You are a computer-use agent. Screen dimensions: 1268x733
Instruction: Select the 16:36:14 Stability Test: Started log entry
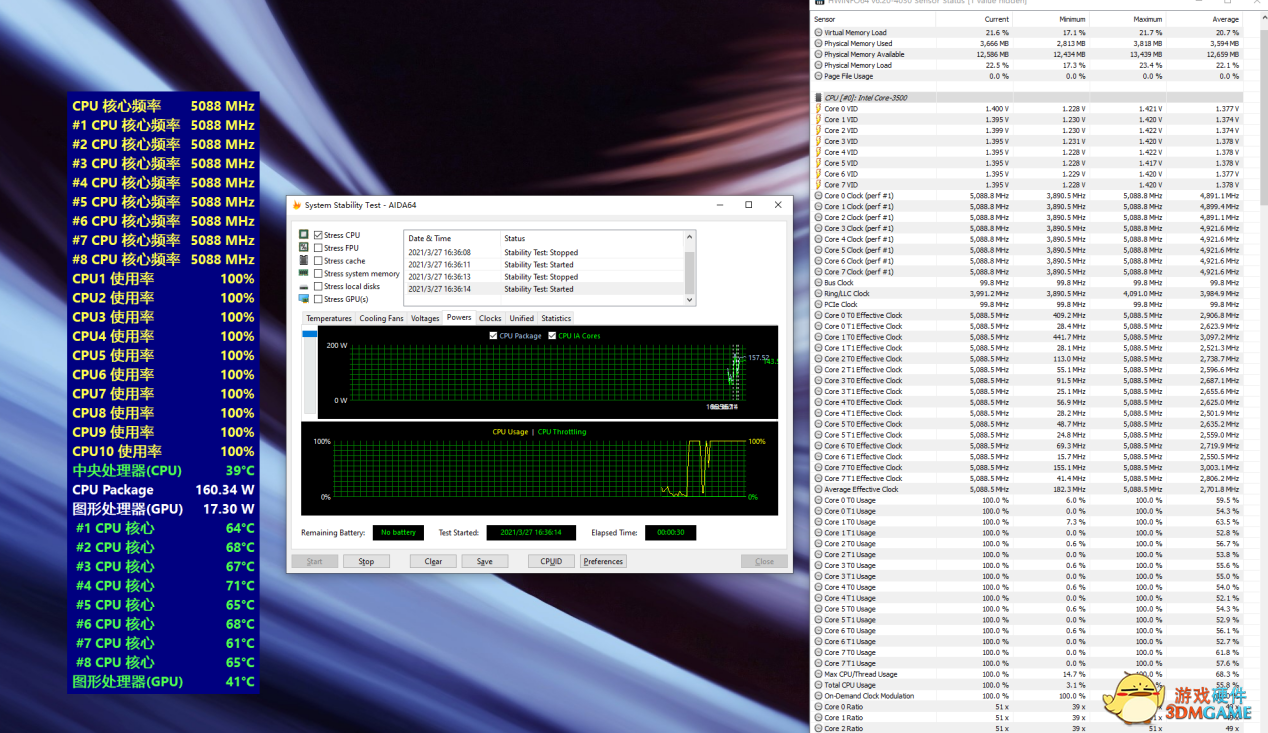[544, 289]
